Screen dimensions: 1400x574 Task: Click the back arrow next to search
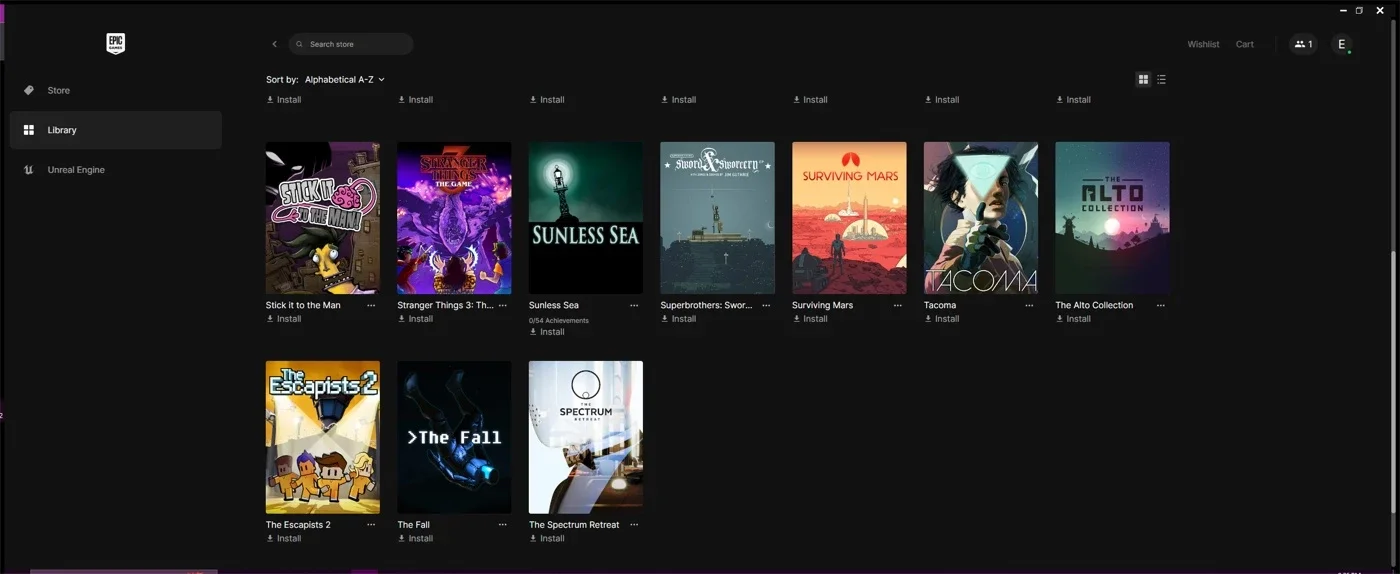[x=274, y=44]
